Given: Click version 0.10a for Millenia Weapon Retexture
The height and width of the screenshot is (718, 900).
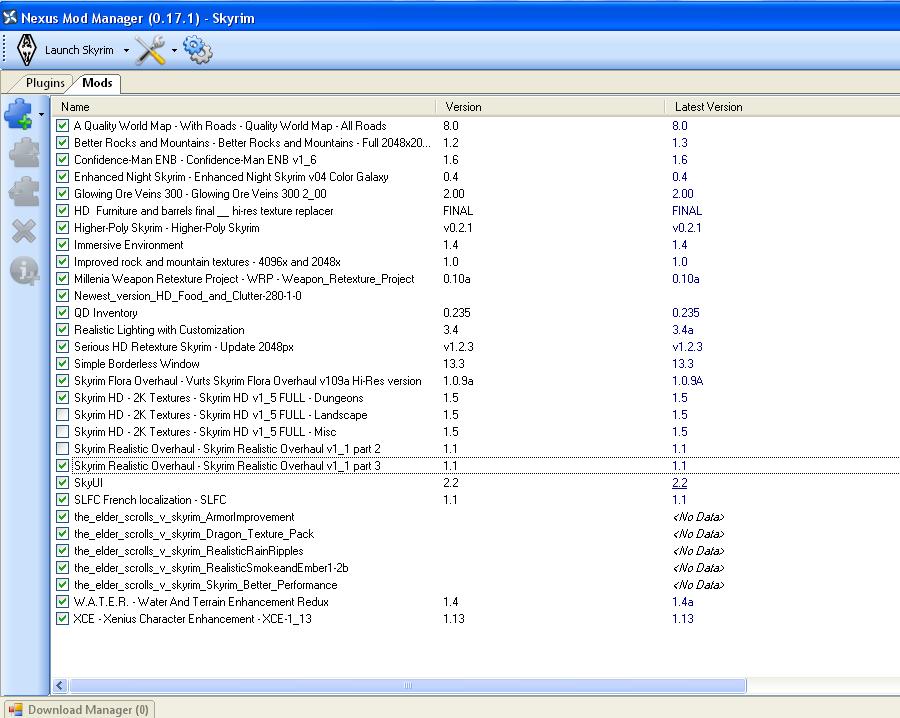Looking at the screenshot, I should [456, 279].
